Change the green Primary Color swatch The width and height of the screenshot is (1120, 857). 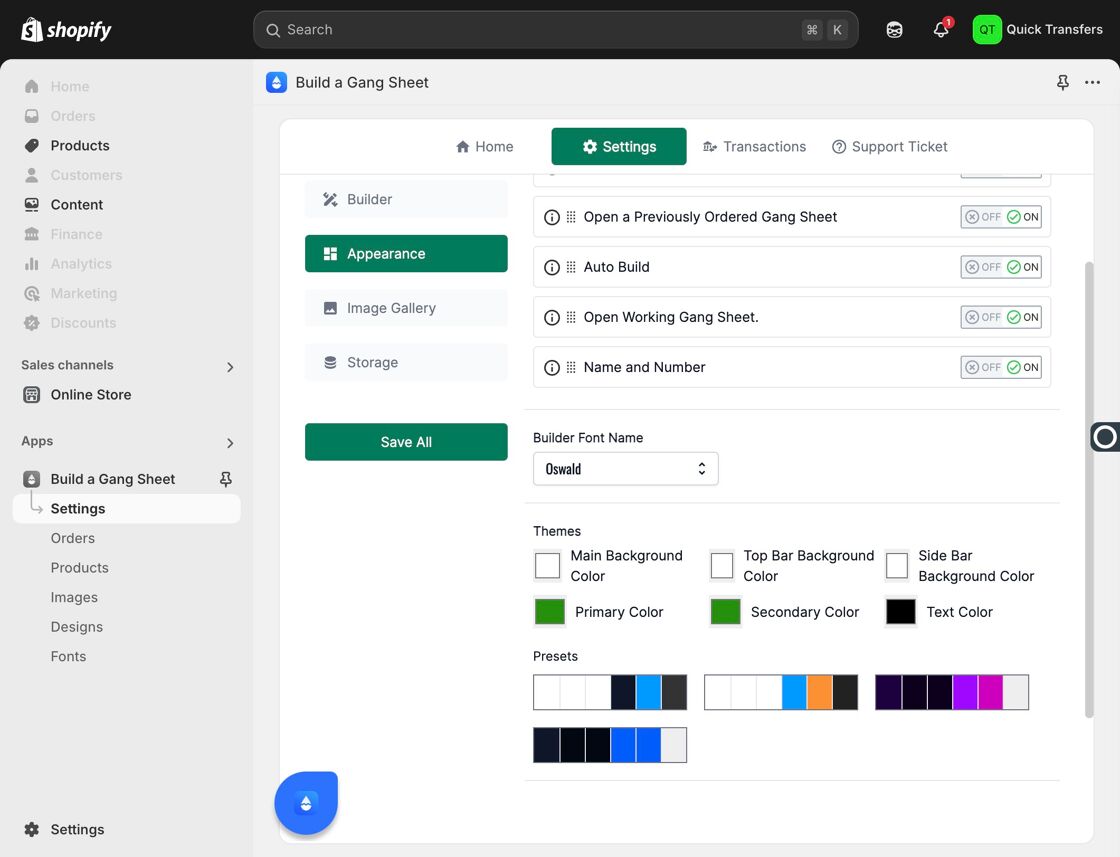549,612
